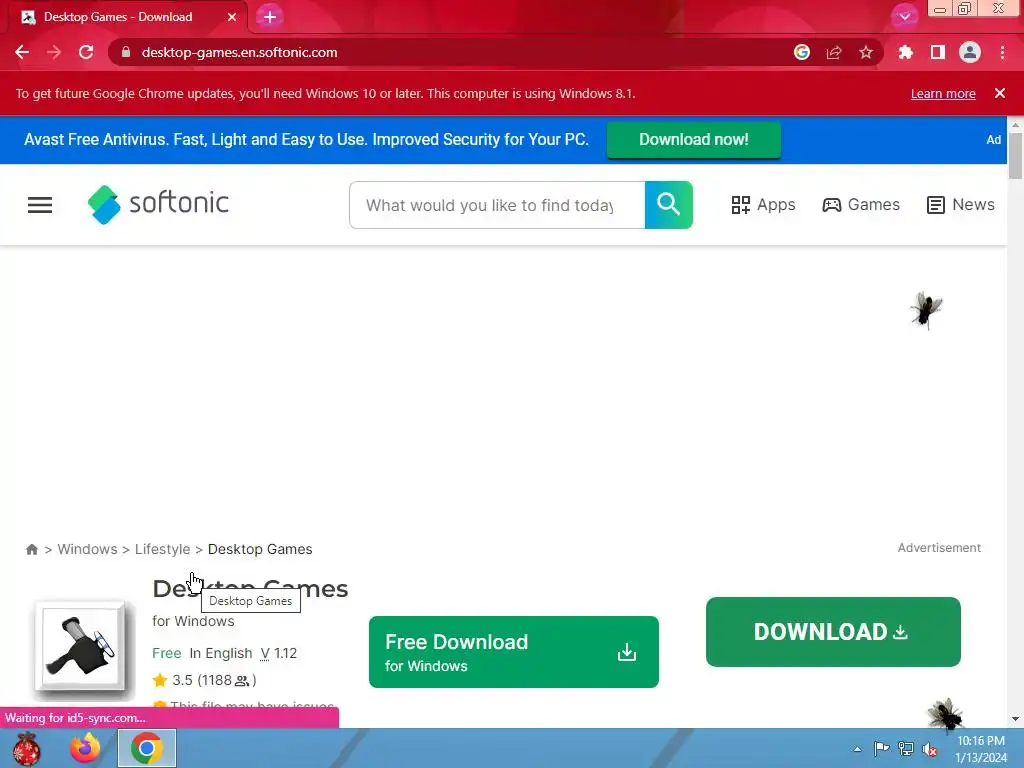Click the page vertical scrollbar thumb
This screenshot has height=768, width=1024.
point(1015,155)
